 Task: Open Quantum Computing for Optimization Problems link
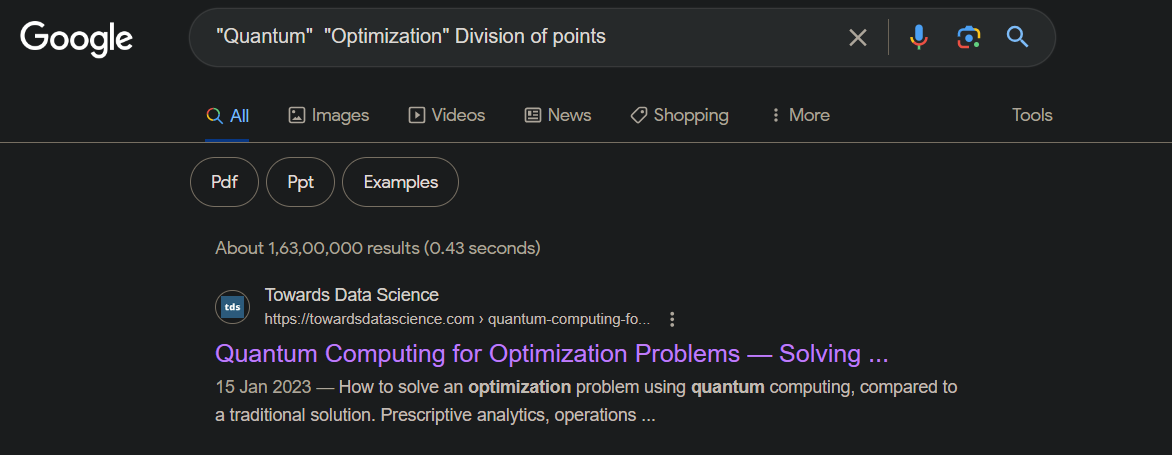(552, 353)
